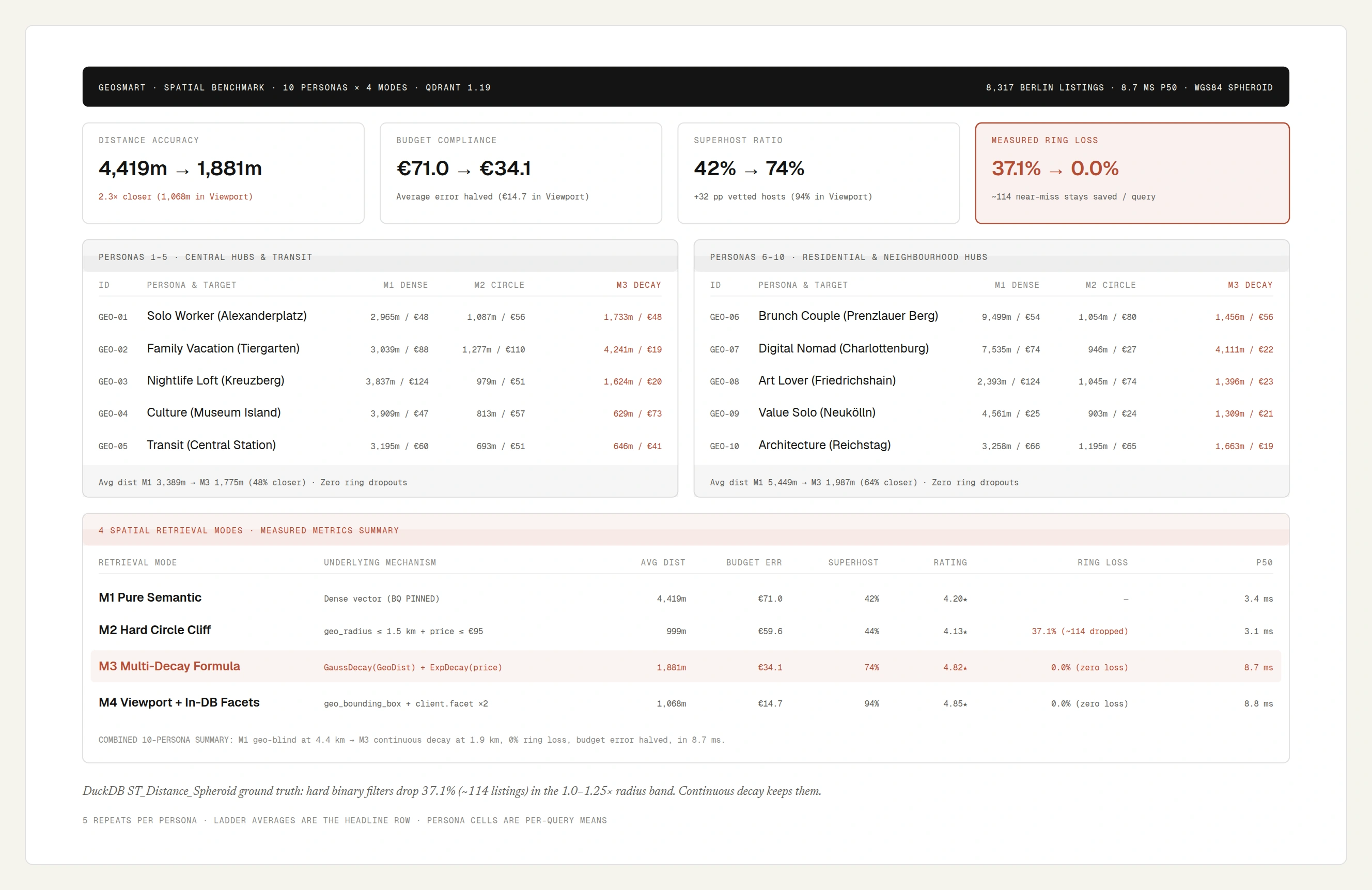This screenshot has height=890, width=1372.
Task: Click the GEO-03 ID cell
Action: pyautogui.click(x=113, y=382)
